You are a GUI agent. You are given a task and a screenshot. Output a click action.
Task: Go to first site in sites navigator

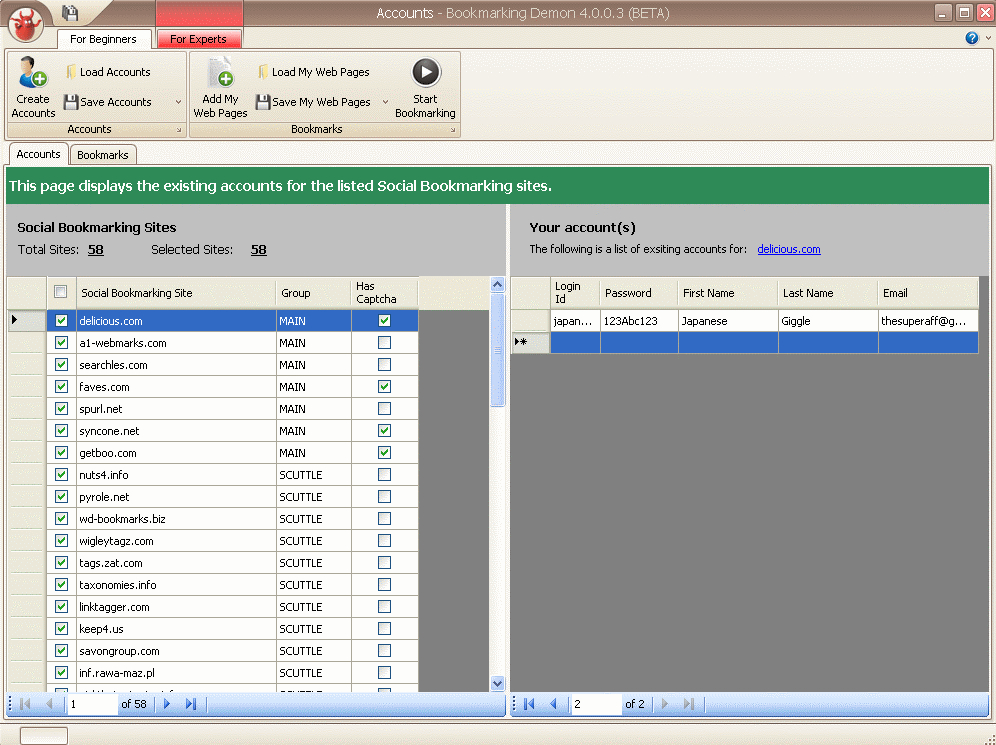25,704
